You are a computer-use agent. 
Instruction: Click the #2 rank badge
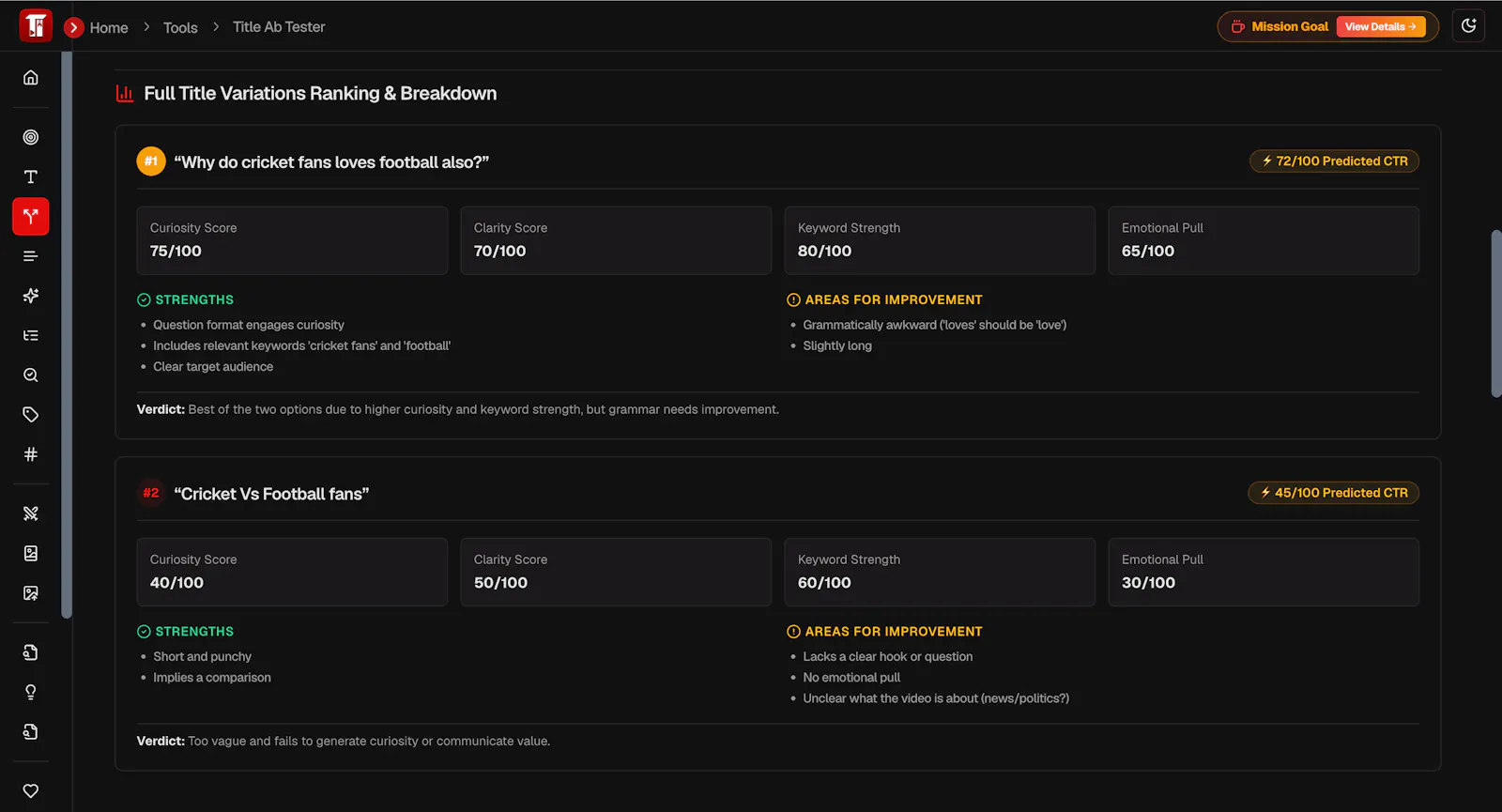151,493
